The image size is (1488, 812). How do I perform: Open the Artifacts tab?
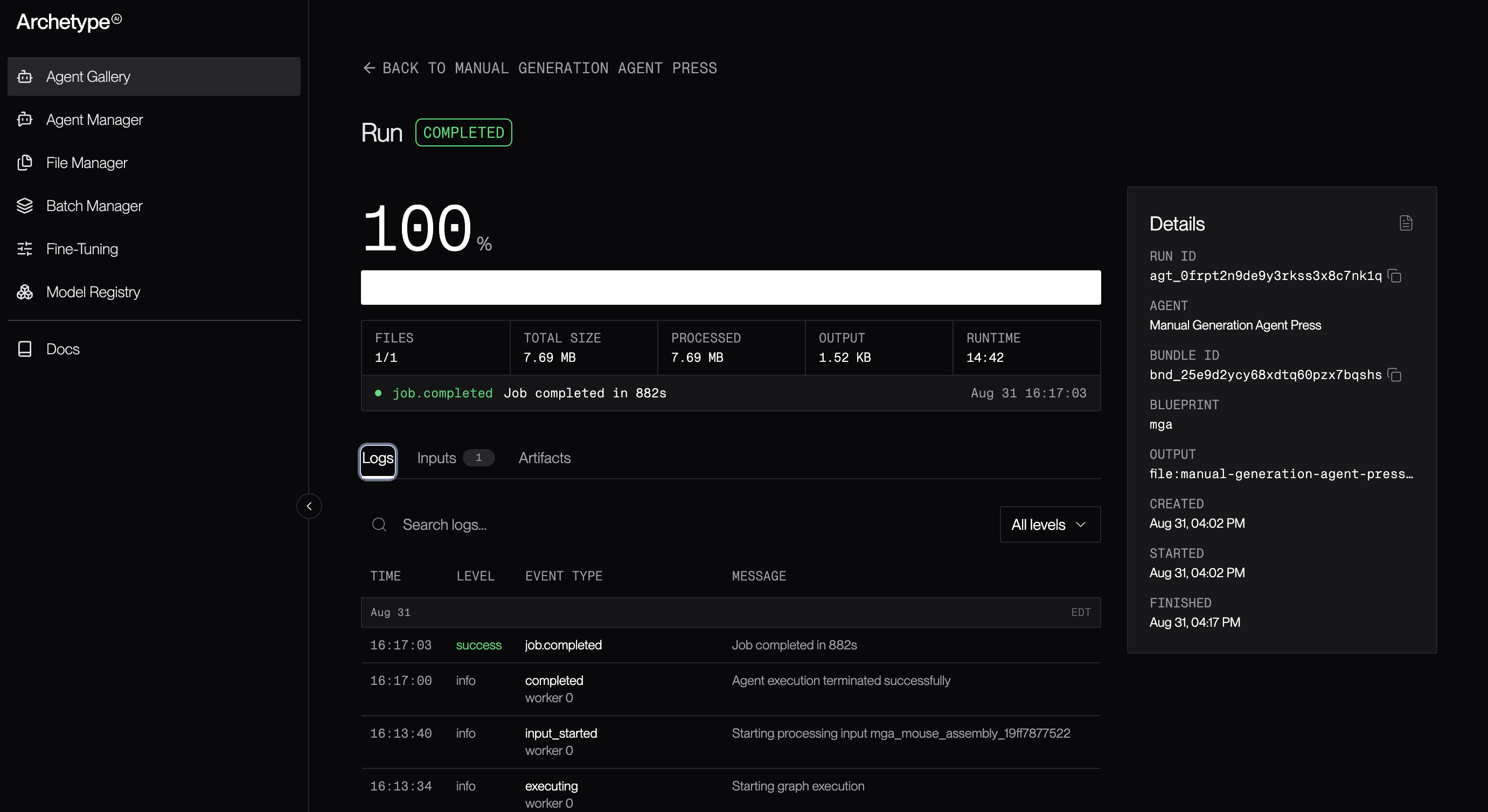[x=544, y=458]
